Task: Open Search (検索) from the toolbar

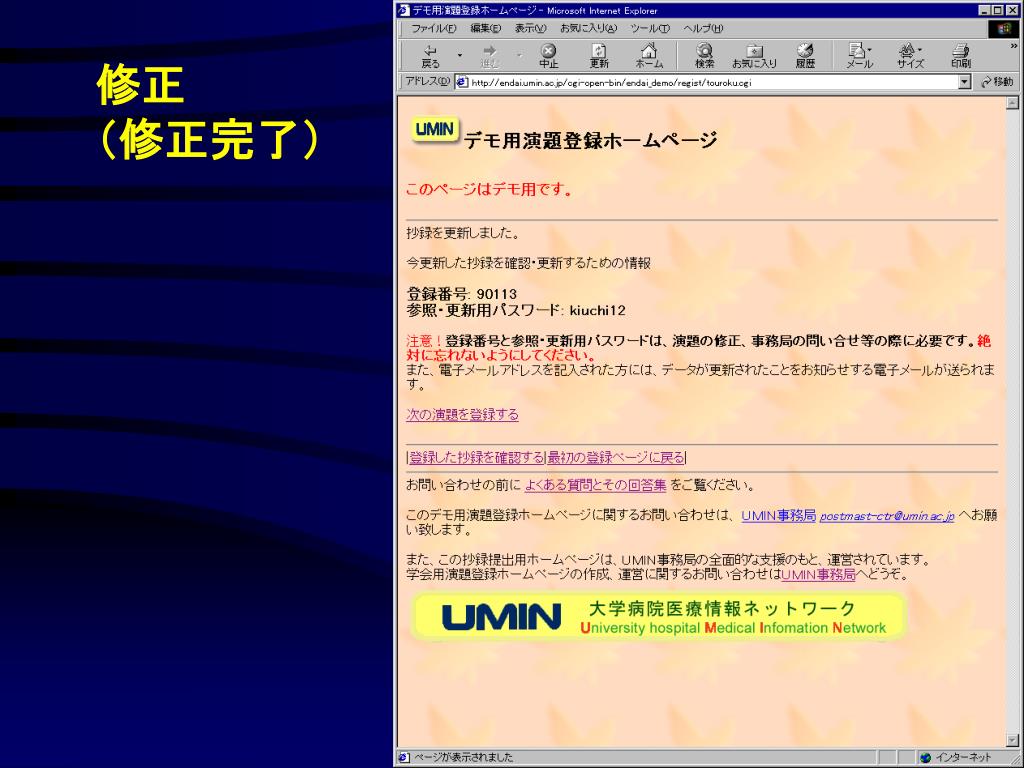Action: pyautogui.click(x=704, y=56)
